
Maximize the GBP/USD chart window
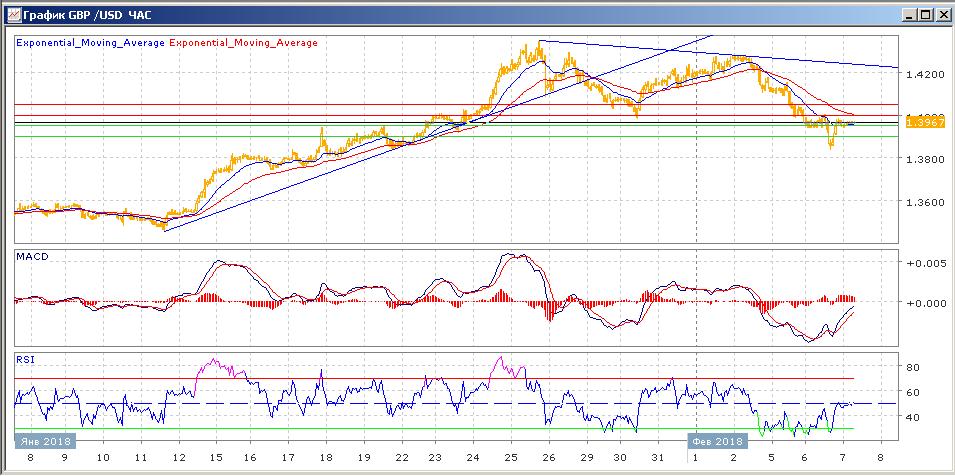(925, 15)
